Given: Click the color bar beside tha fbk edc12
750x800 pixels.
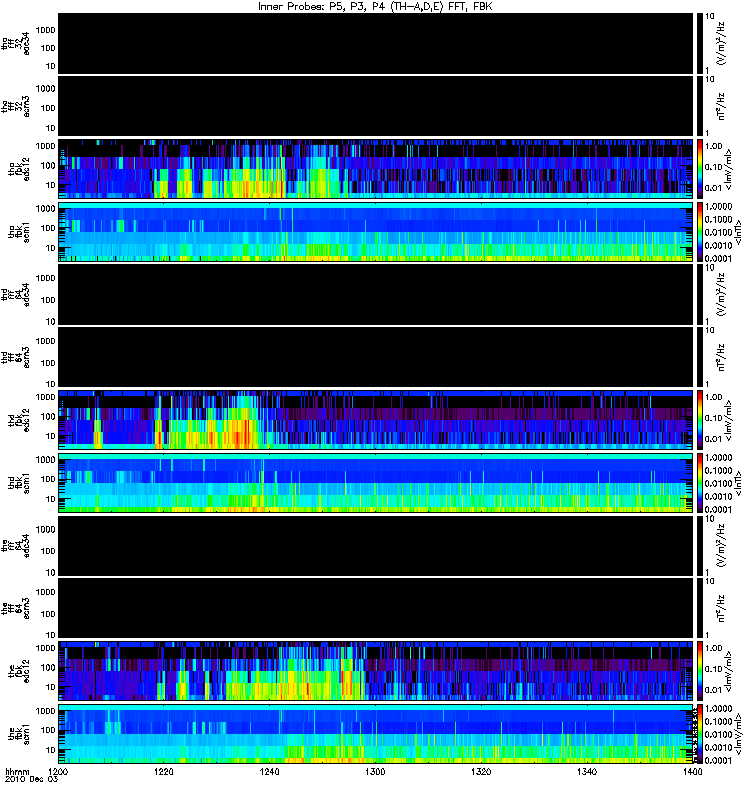Looking at the screenshot, I should (700, 169).
